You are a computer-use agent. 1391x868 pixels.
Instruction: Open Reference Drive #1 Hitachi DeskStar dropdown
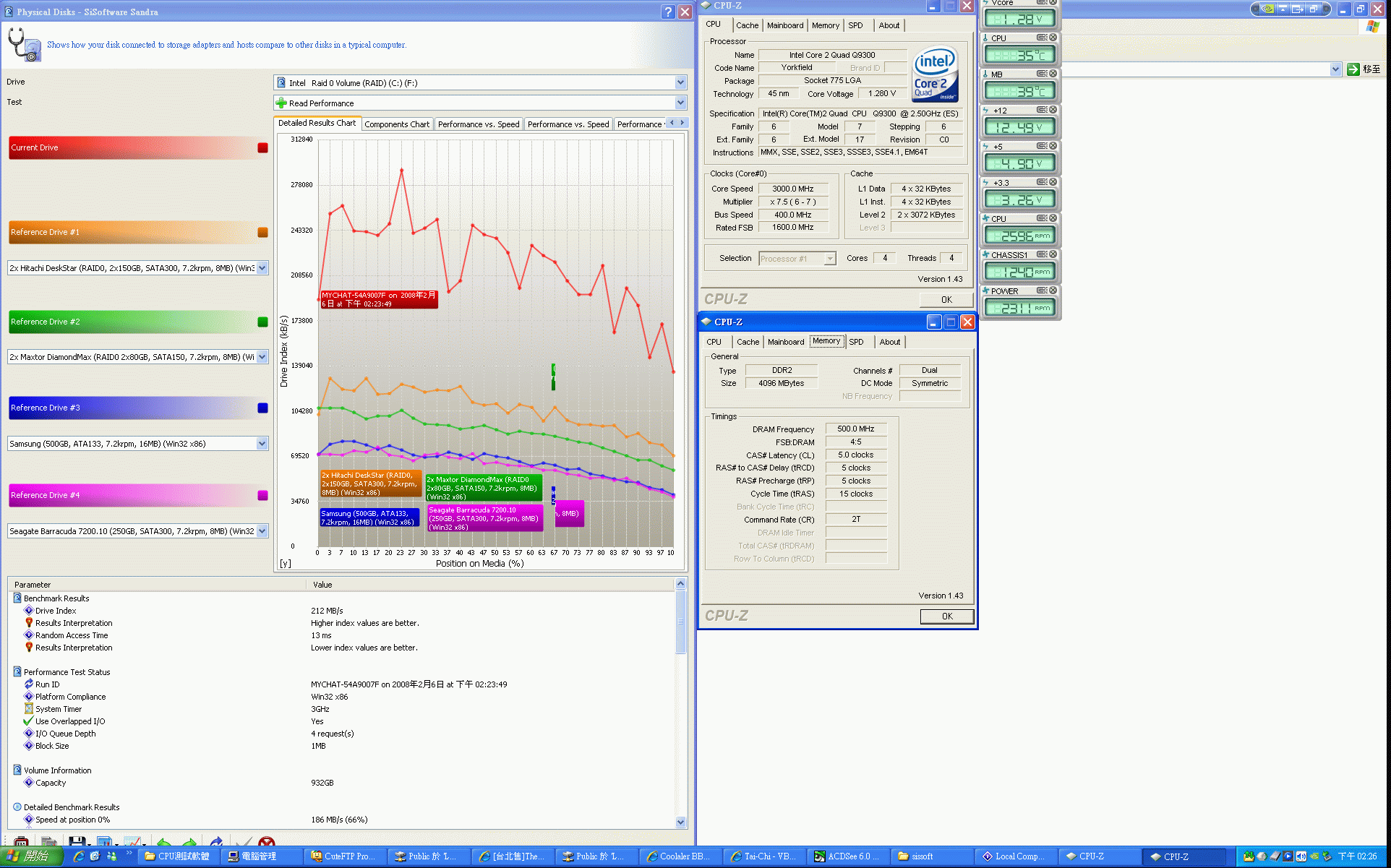coord(262,267)
